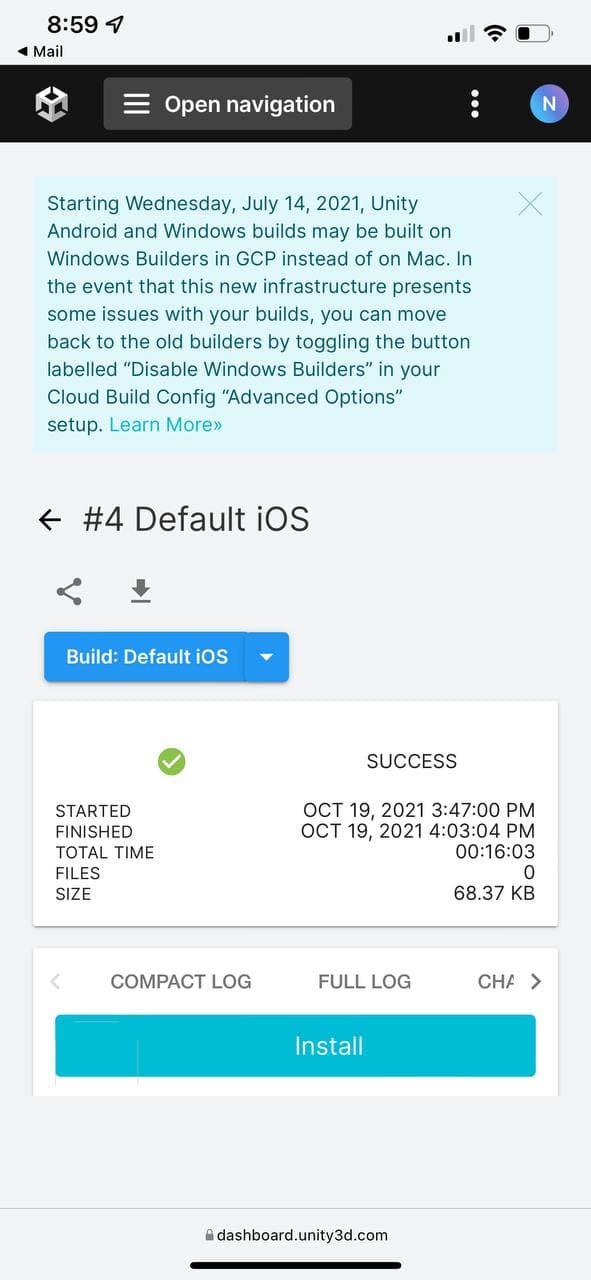Screen dimensions: 591x1280
Task: Open the N profile avatar
Action: pos(548,103)
